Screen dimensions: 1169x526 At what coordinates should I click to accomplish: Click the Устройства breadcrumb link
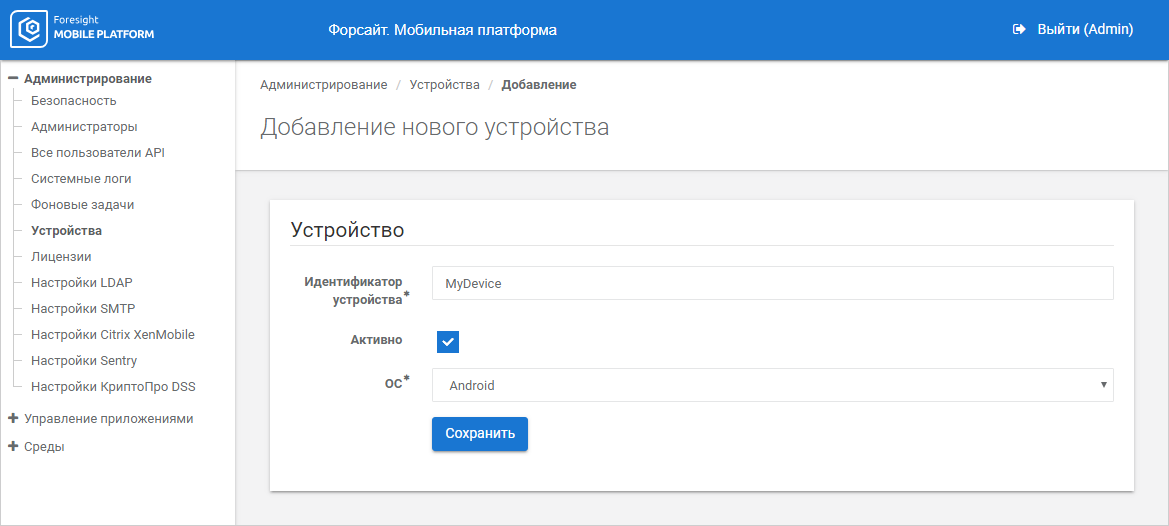pyautogui.click(x=444, y=85)
